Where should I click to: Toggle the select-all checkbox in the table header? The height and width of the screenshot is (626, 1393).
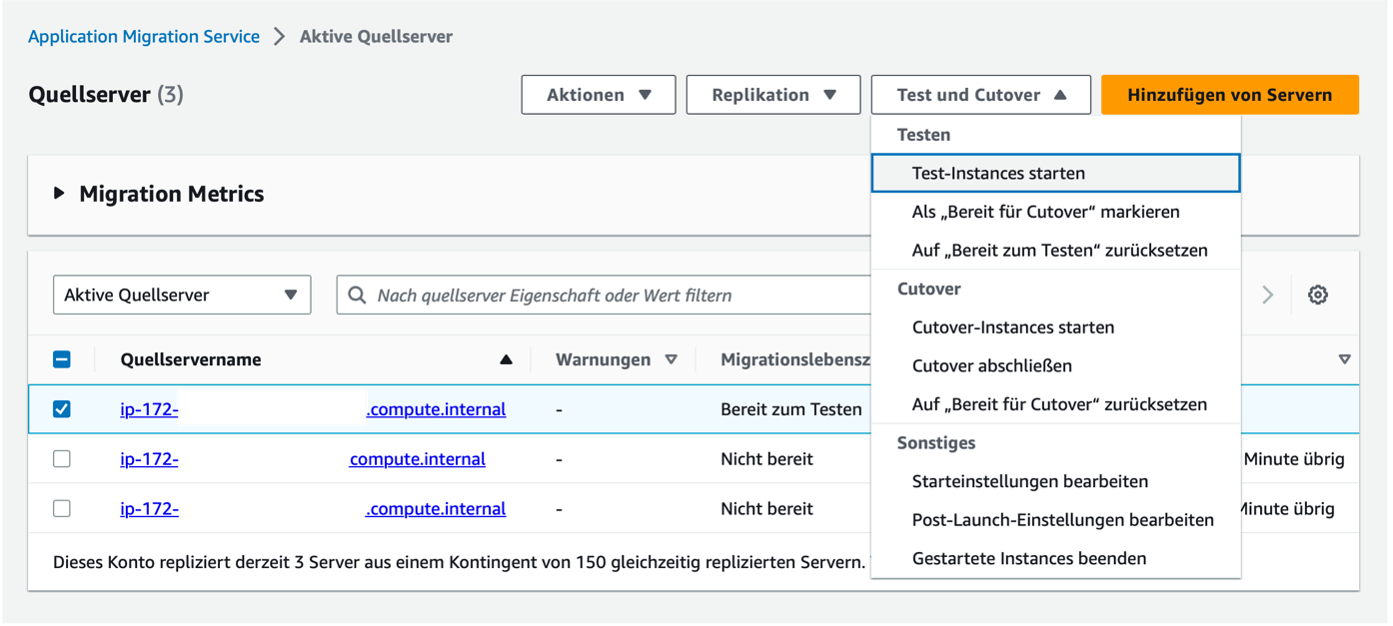(x=61, y=358)
